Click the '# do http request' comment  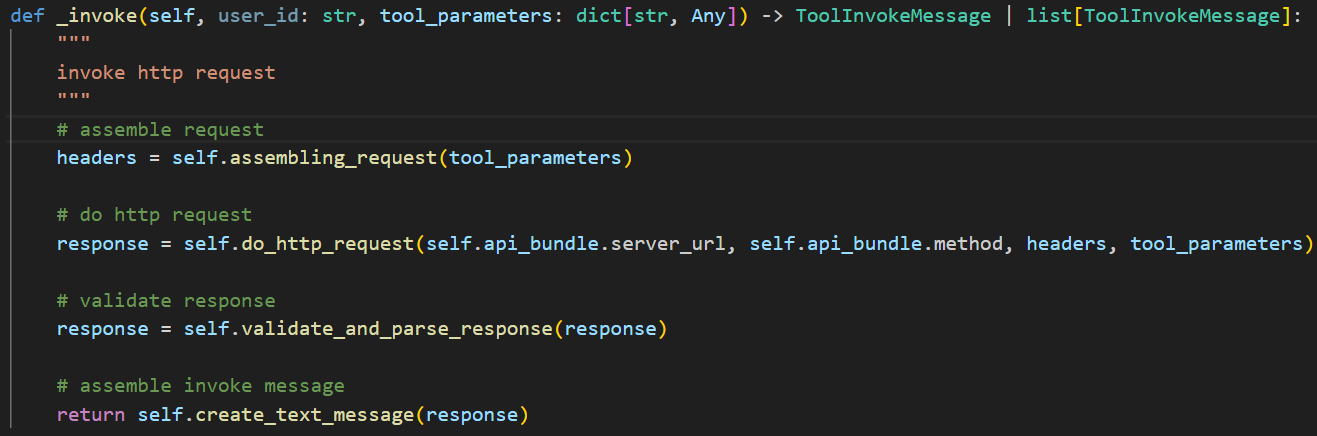pos(154,215)
